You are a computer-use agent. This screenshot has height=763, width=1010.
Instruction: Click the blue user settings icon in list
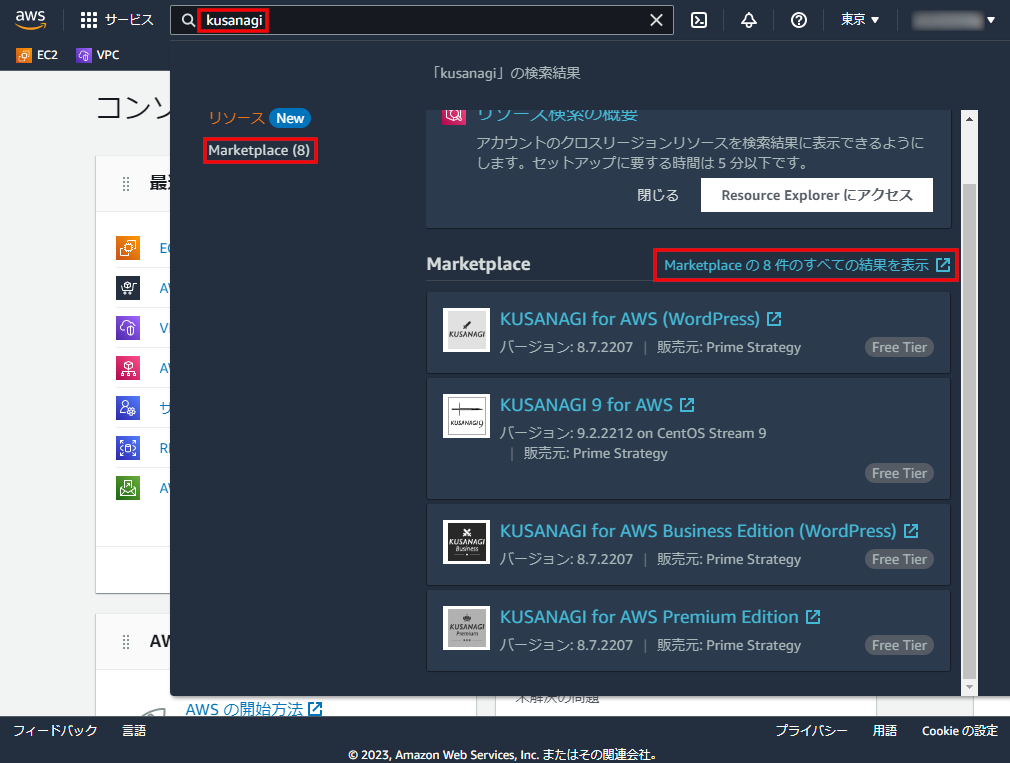click(x=128, y=408)
